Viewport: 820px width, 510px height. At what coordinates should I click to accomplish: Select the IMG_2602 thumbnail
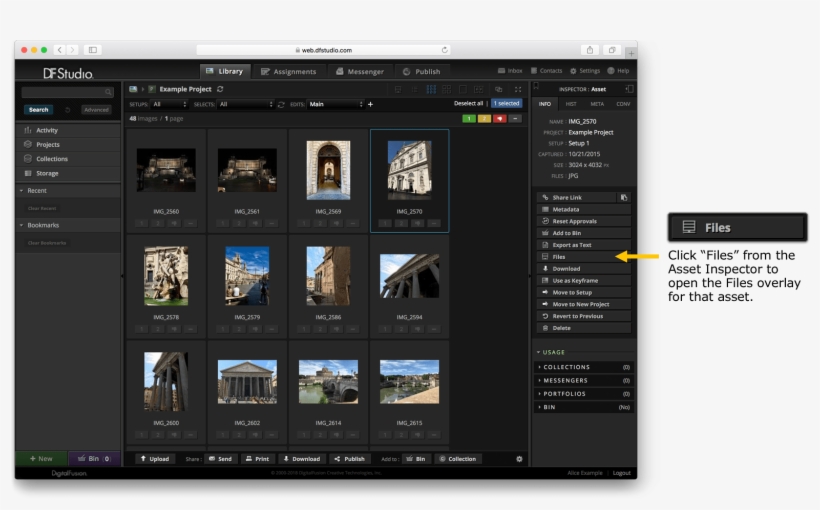tap(247, 382)
